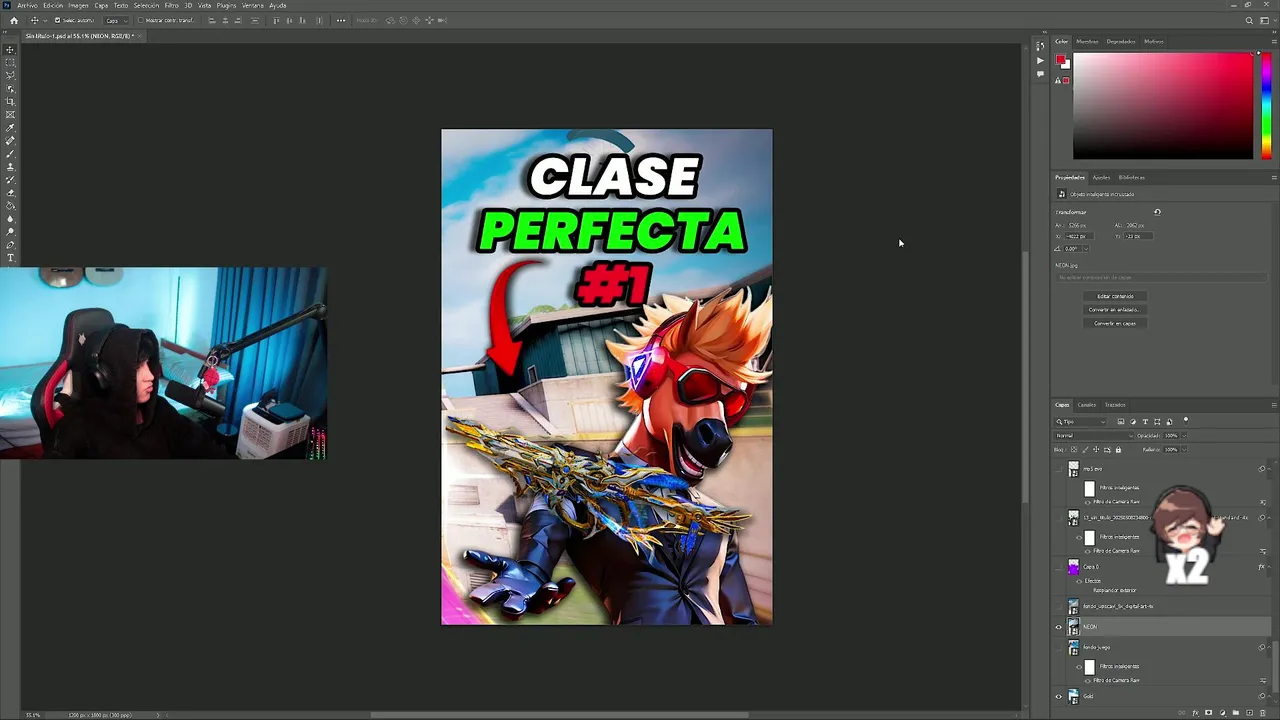Switch to the Ajustes tab
Image resolution: width=1280 pixels, height=720 pixels.
(1101, 177)
